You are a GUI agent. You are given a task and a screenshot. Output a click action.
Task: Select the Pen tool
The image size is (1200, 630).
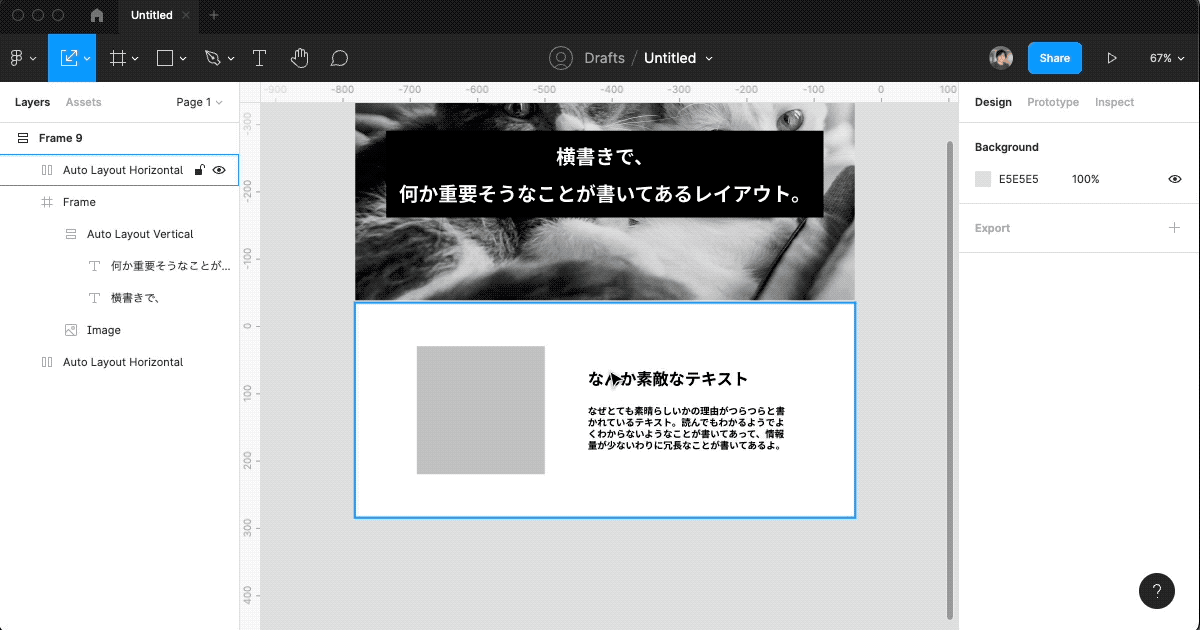(x=212, y=58)
